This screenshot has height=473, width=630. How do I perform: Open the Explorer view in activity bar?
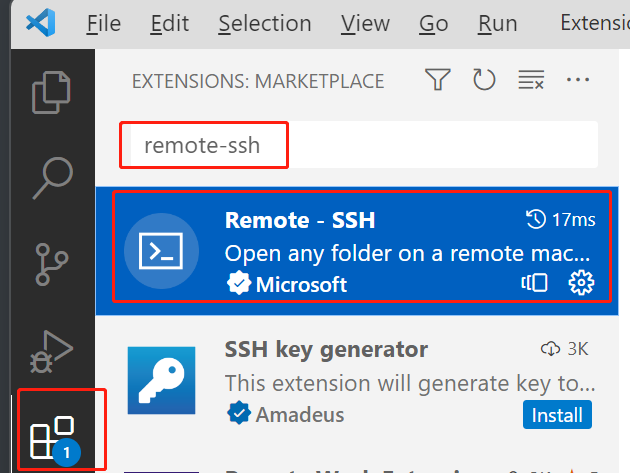[x=51, y=92]
